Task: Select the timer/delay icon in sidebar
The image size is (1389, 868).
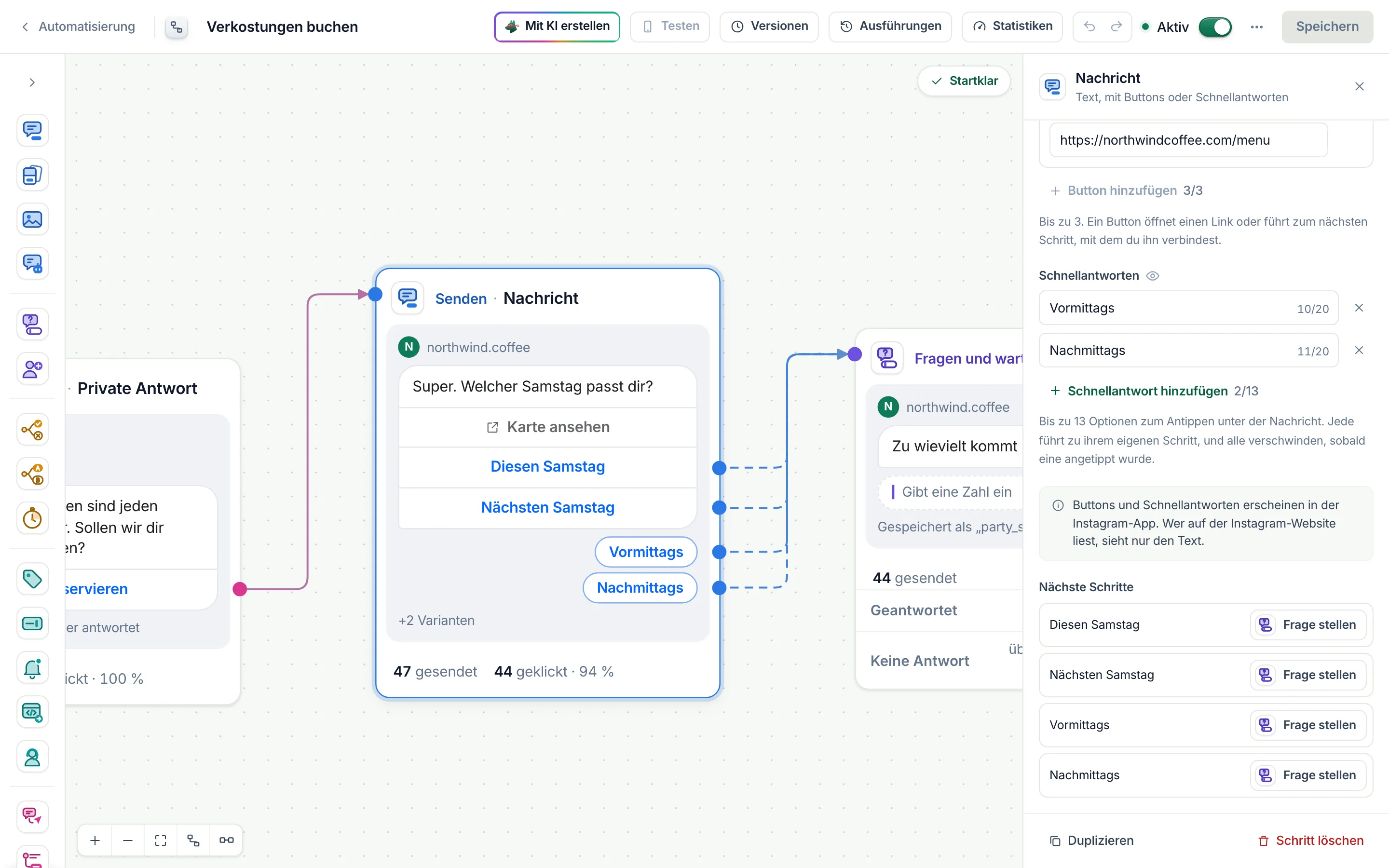Action: [32, 518]
